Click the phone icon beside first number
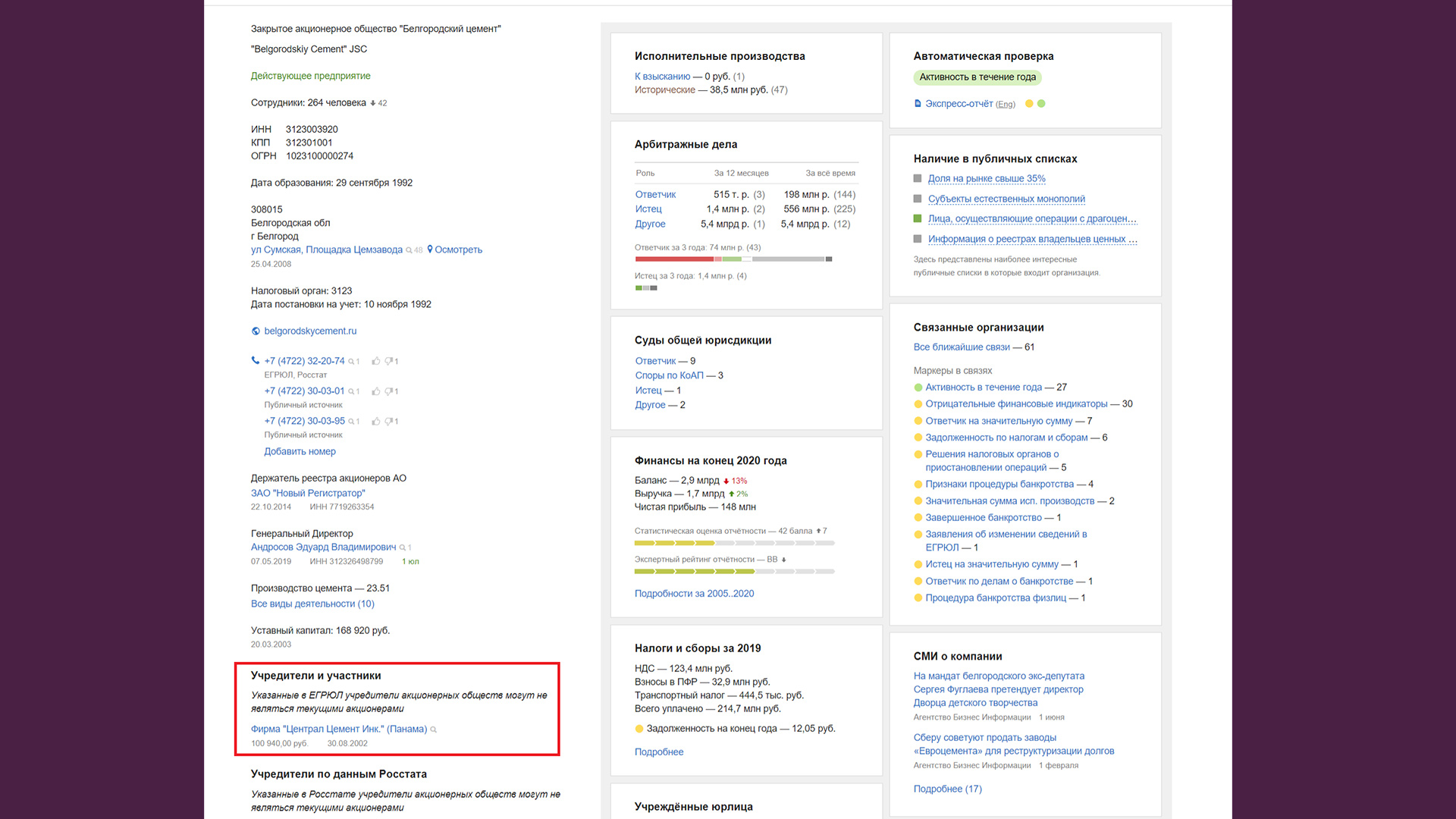 point(256,361)
